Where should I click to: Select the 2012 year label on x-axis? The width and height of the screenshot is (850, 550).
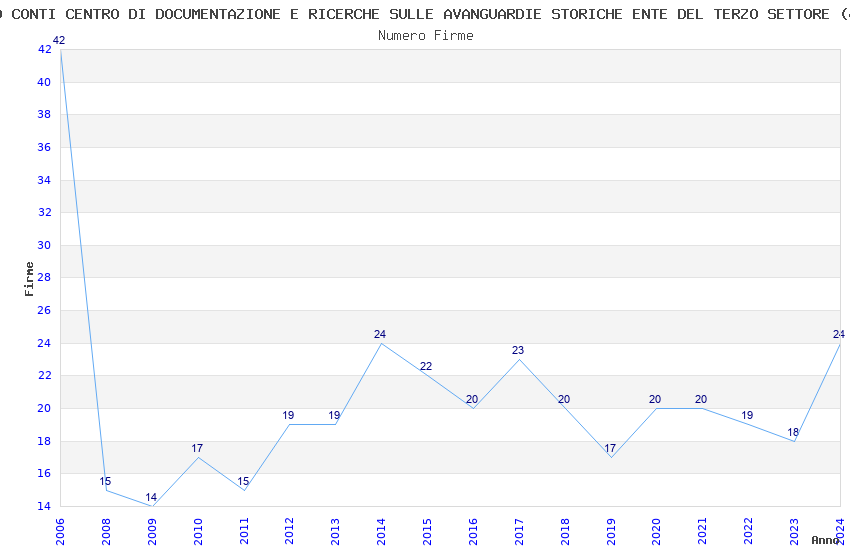(289, 531)
